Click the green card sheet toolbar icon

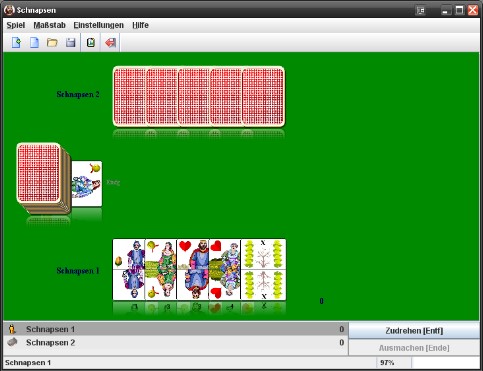(x=91, y=43)
